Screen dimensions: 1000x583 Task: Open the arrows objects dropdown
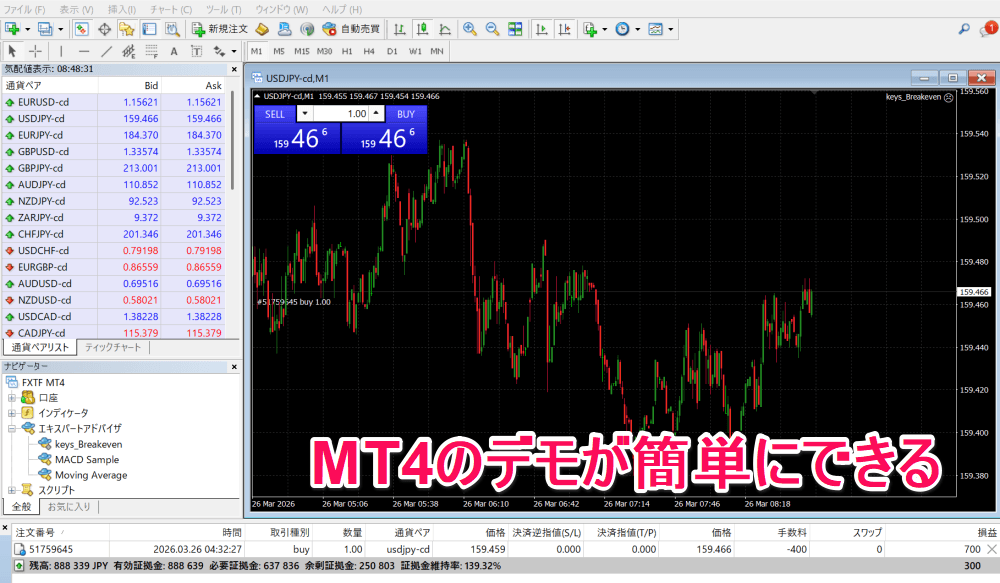point(233,51)
